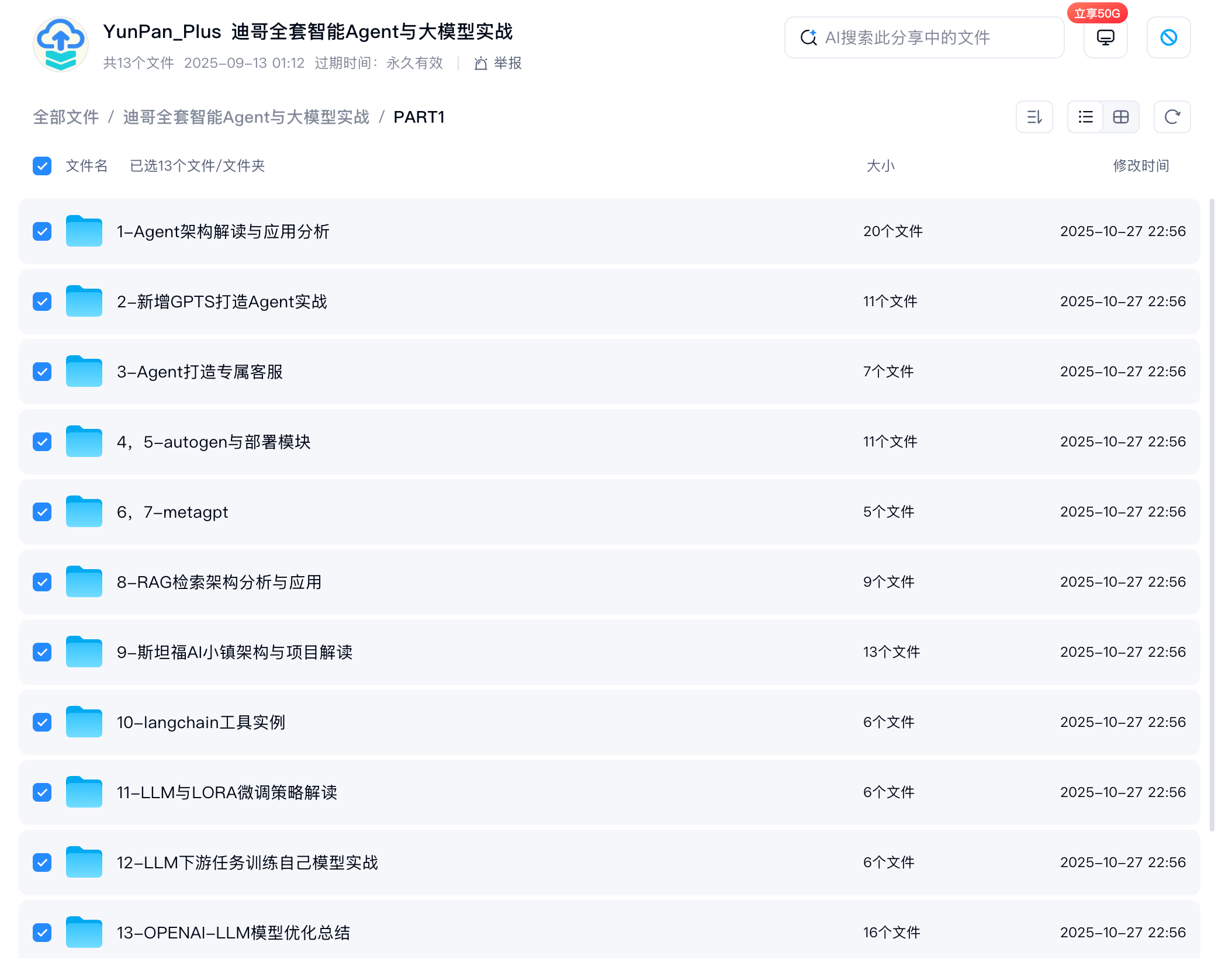Image resolution: width=1232 pixels, height=970 pixels.
Task: Open the desktop client monitor icon
Action: click(1105, 37)
